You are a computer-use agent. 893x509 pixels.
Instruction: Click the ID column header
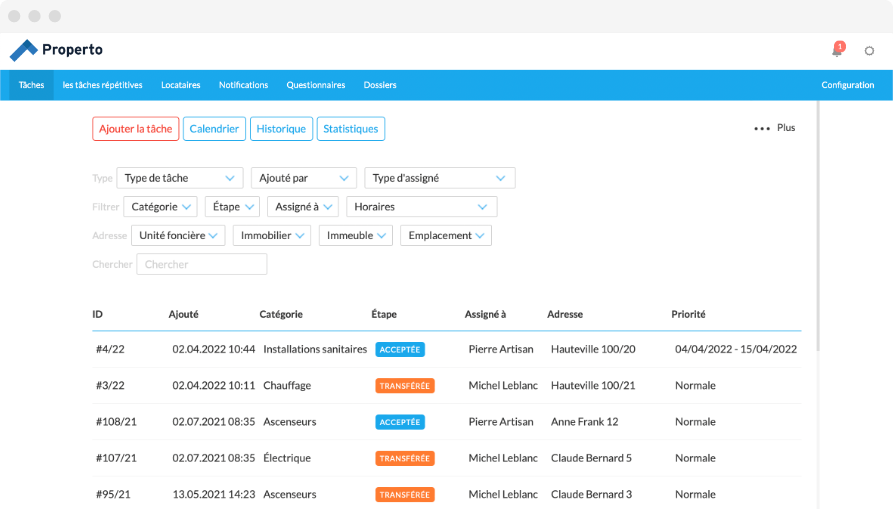(97, 314)
